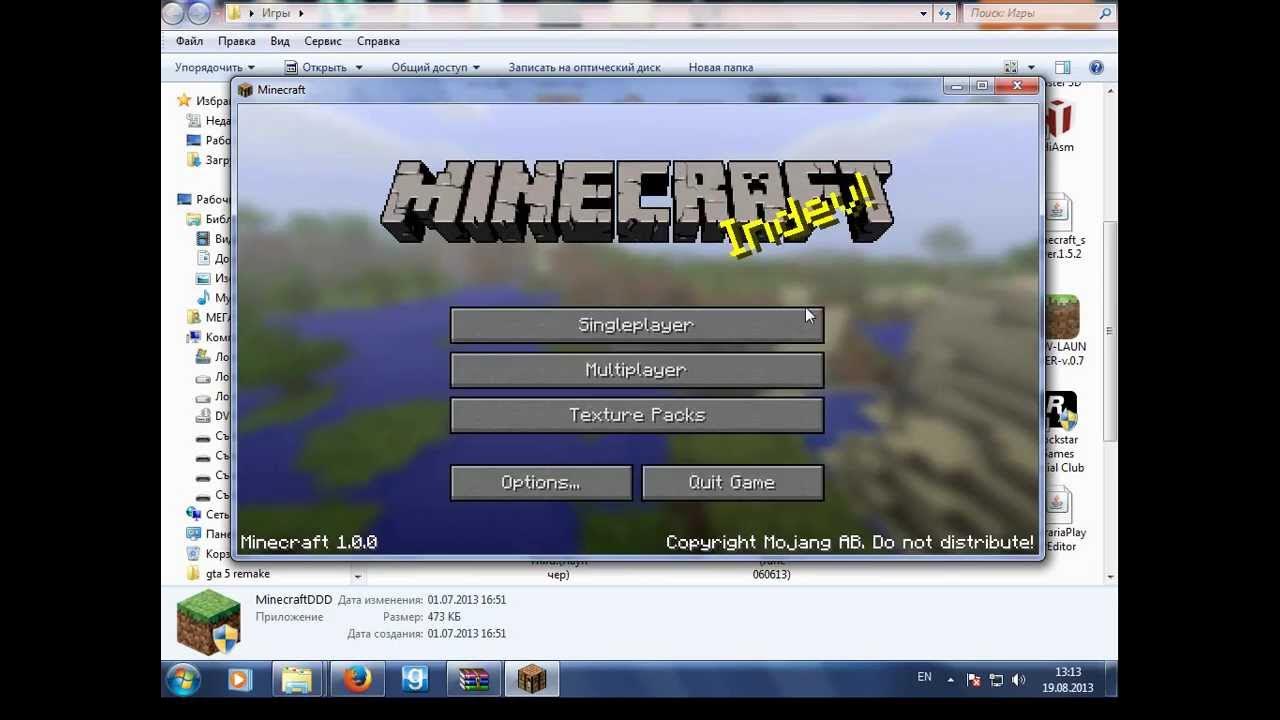Go back with Explorer's back arrow
Viewport: 1280px width, 720px height.
(174, 13)
